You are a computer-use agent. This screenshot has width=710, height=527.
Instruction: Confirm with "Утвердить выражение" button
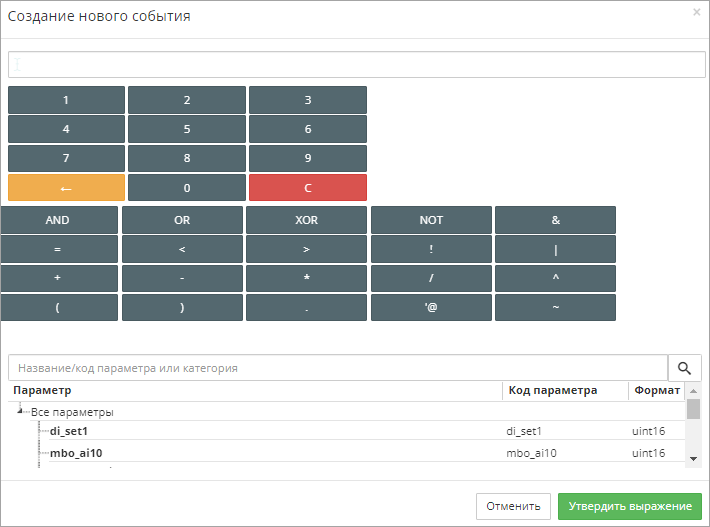pyautogui.click(x=629, y=506)
